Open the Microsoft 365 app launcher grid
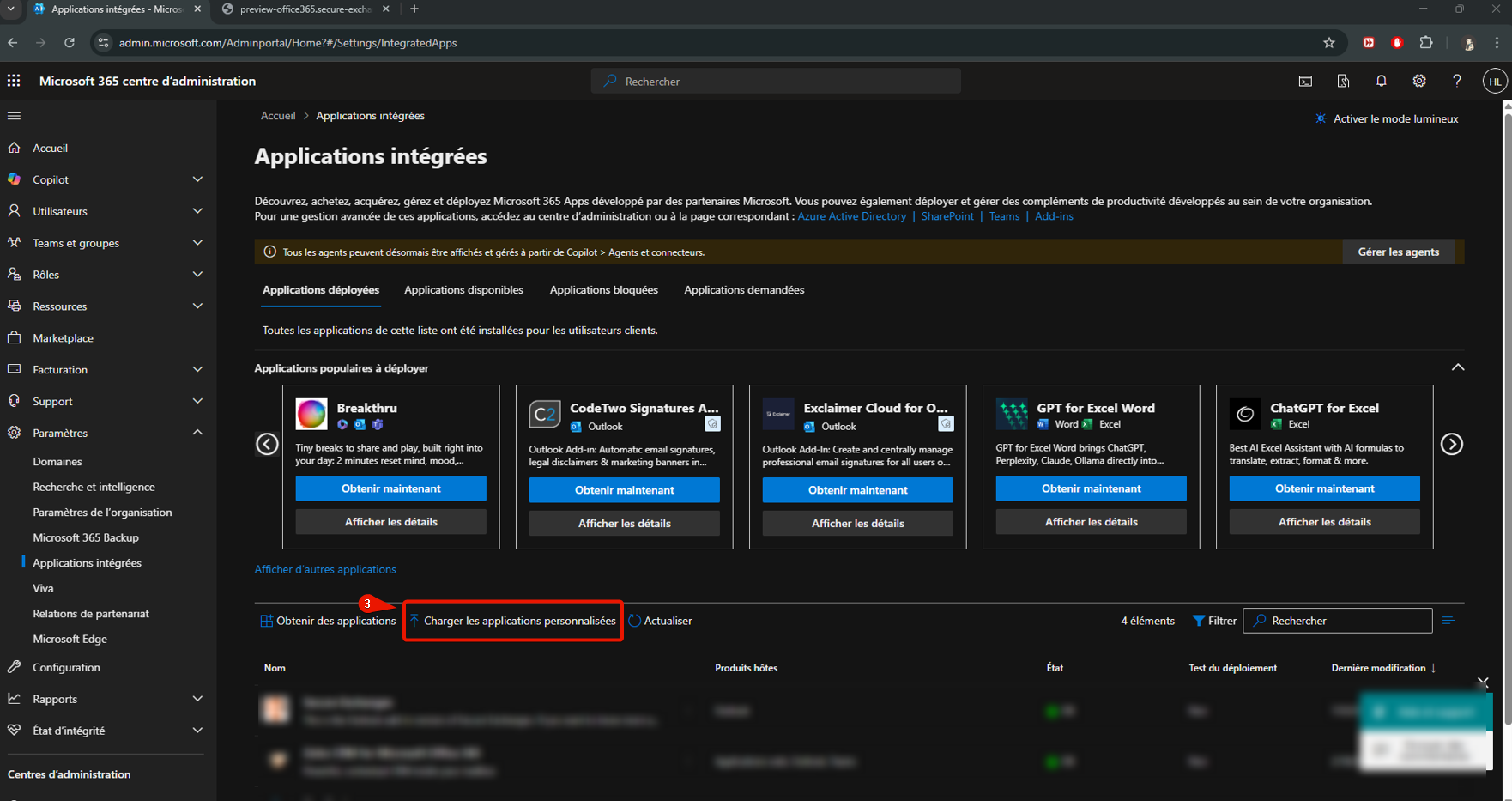 click(14, 81)
